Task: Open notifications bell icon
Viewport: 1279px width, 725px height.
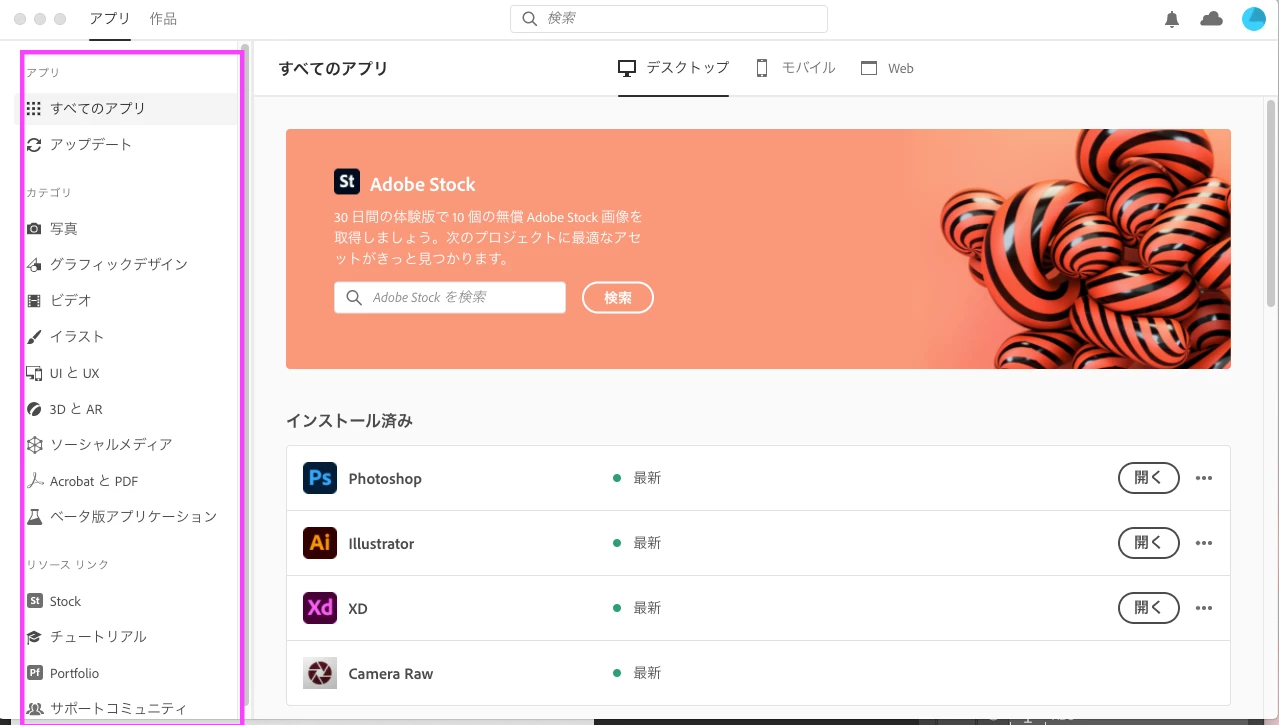Action: 1172,19
